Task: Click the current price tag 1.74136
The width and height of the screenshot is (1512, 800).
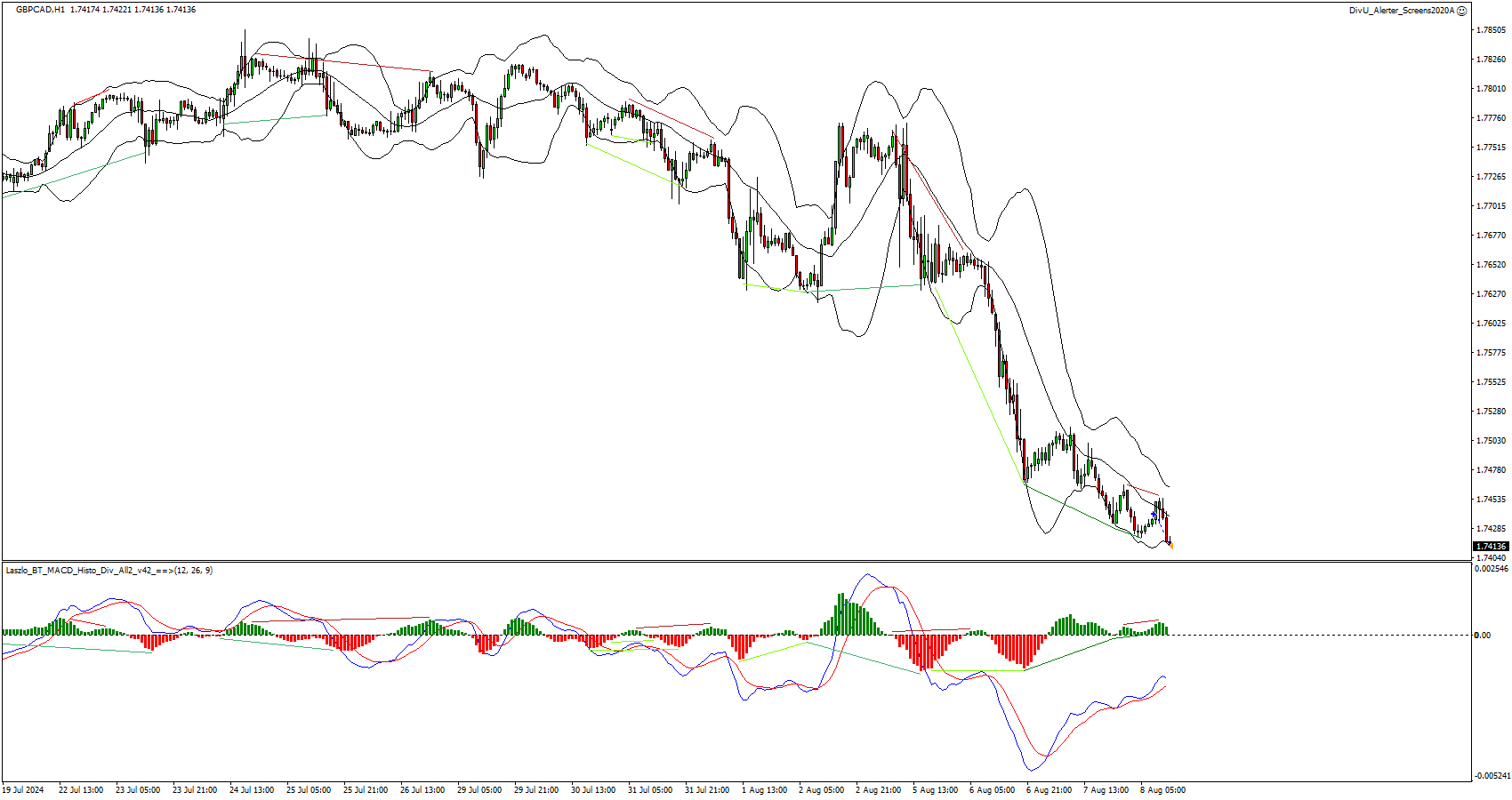Action: [1491, 547]
